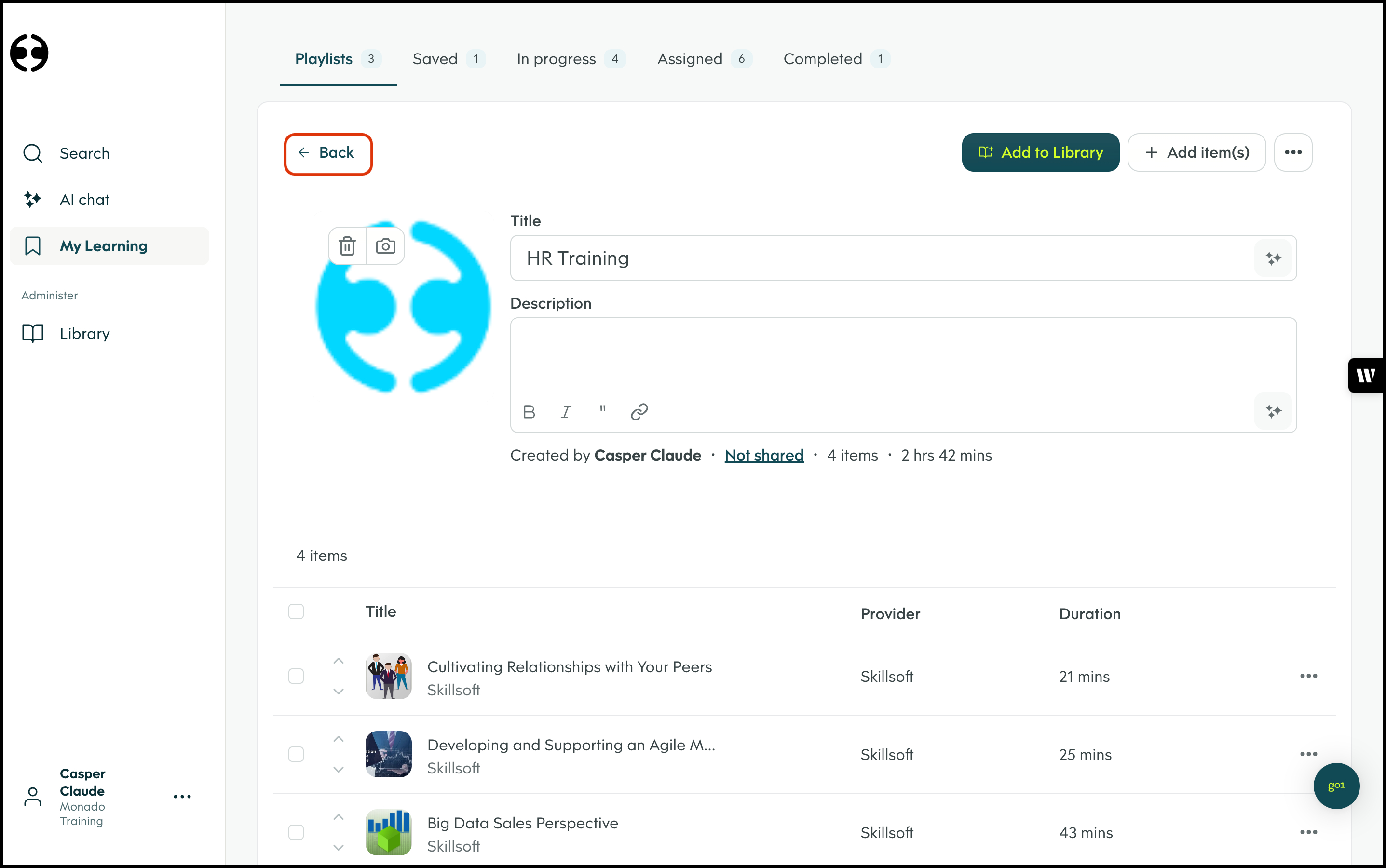
Task: Open the go1 chat widget
Action: click(x=1336, y=786)
